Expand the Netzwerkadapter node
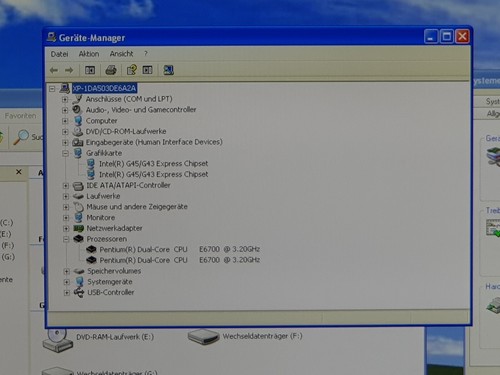The height and width of the screenshot is (375, 500). coord(66,228)
